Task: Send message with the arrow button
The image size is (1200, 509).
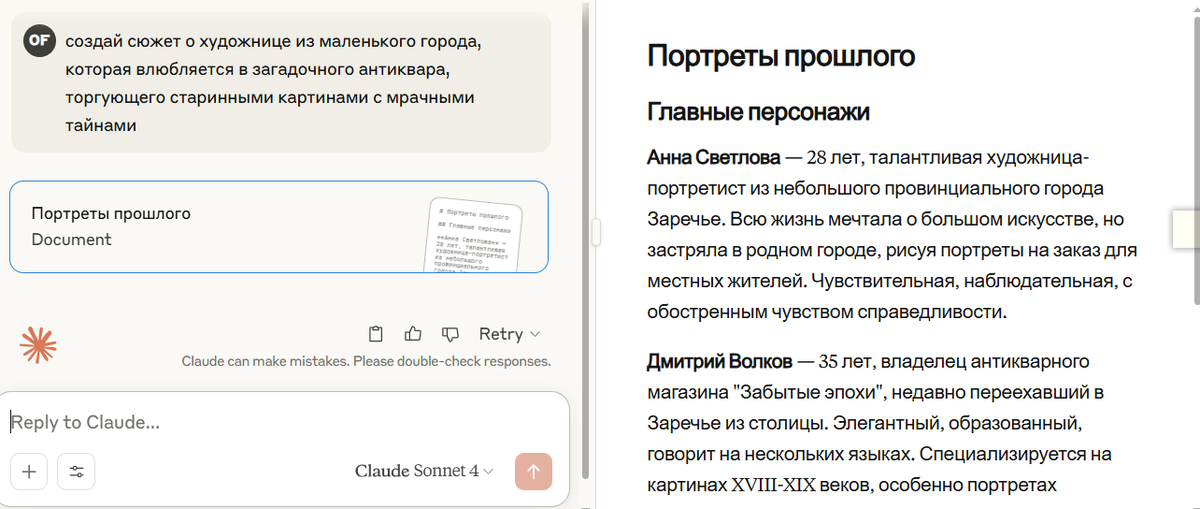Action: click(533, 472)
